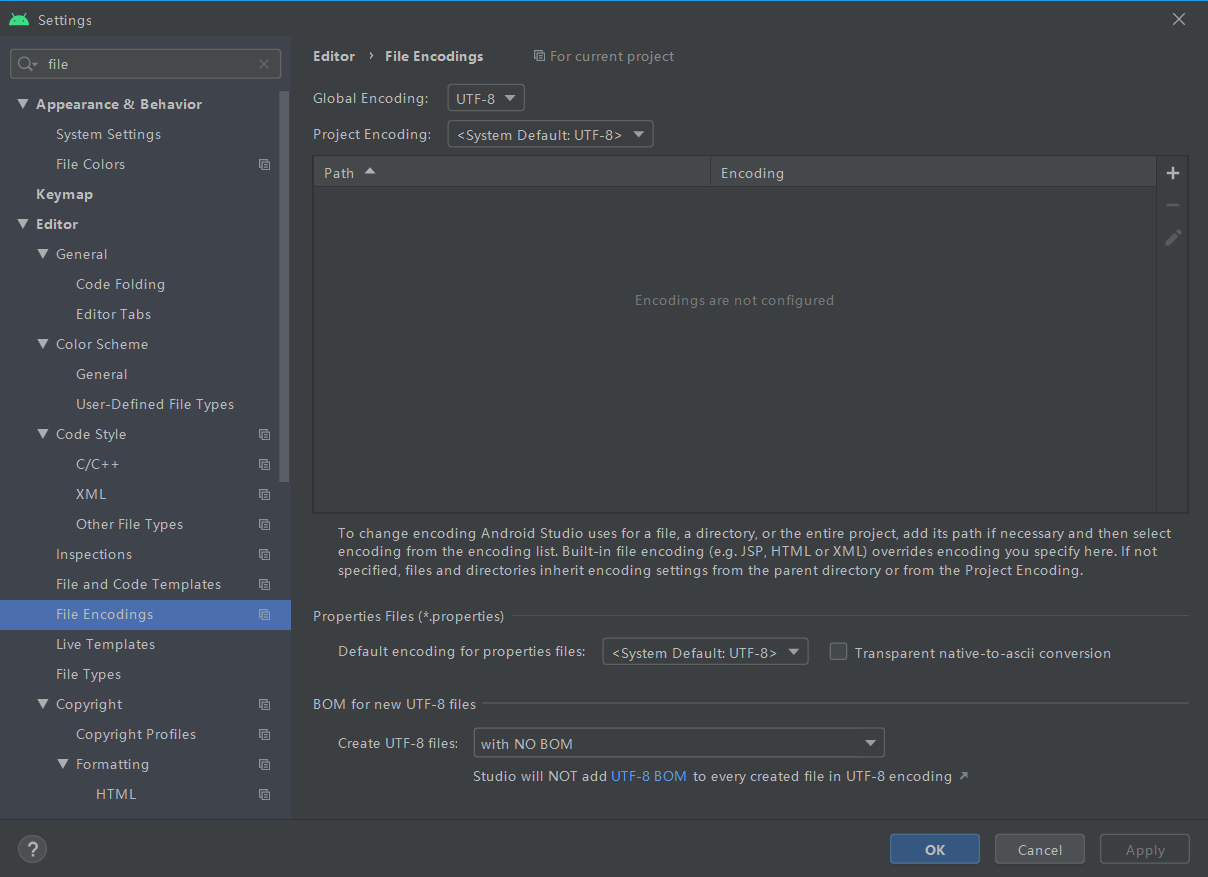1208x877 pixels.
Task: Click the project icon beside File and Code Templates
Action: pyautogui.click(x=264, y=584)
